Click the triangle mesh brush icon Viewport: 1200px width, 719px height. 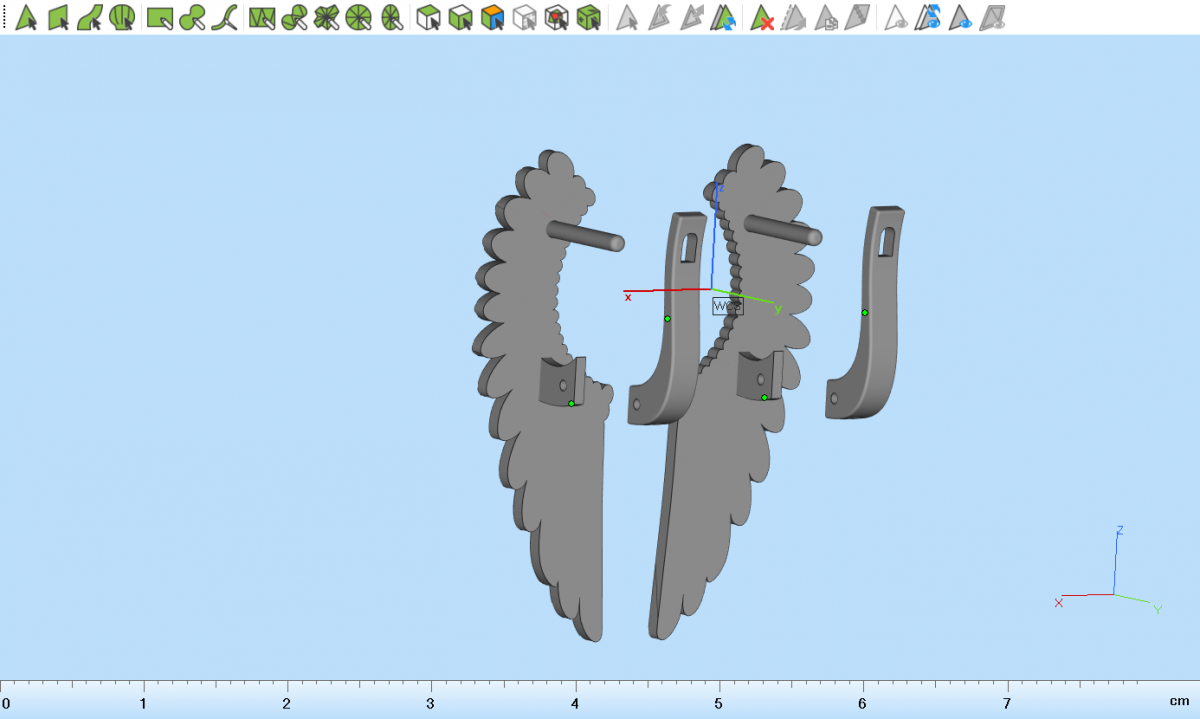262,17
